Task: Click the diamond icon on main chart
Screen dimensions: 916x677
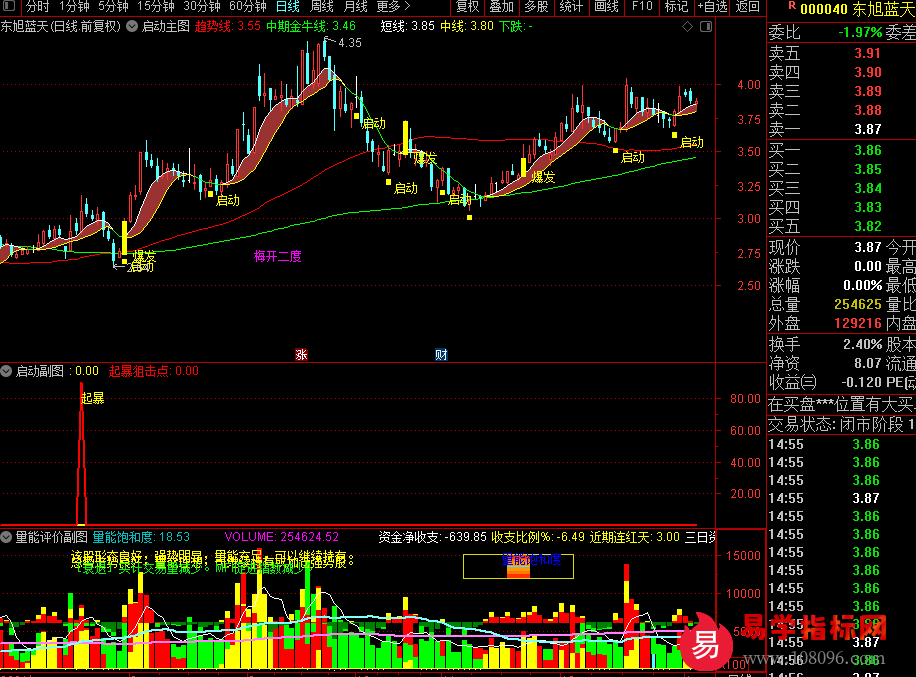Action: 688,26
